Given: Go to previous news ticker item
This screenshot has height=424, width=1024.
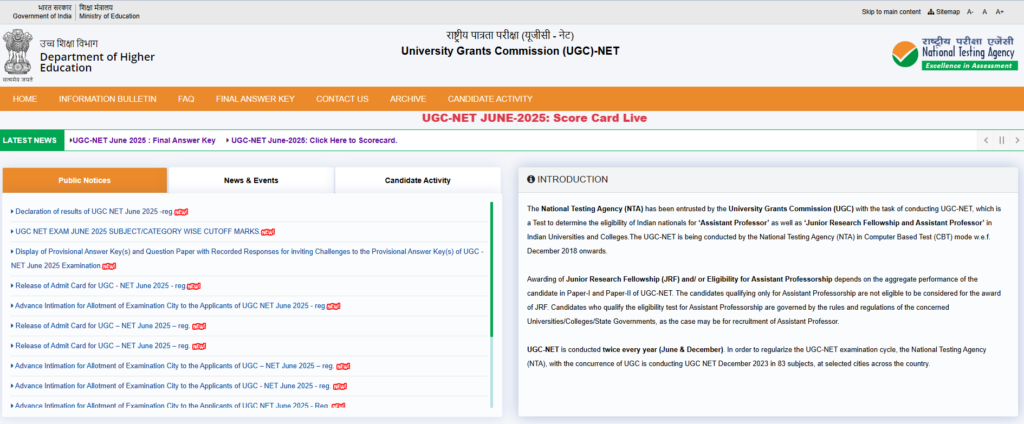Looking at the screenshot, I should tap(986, 140).
